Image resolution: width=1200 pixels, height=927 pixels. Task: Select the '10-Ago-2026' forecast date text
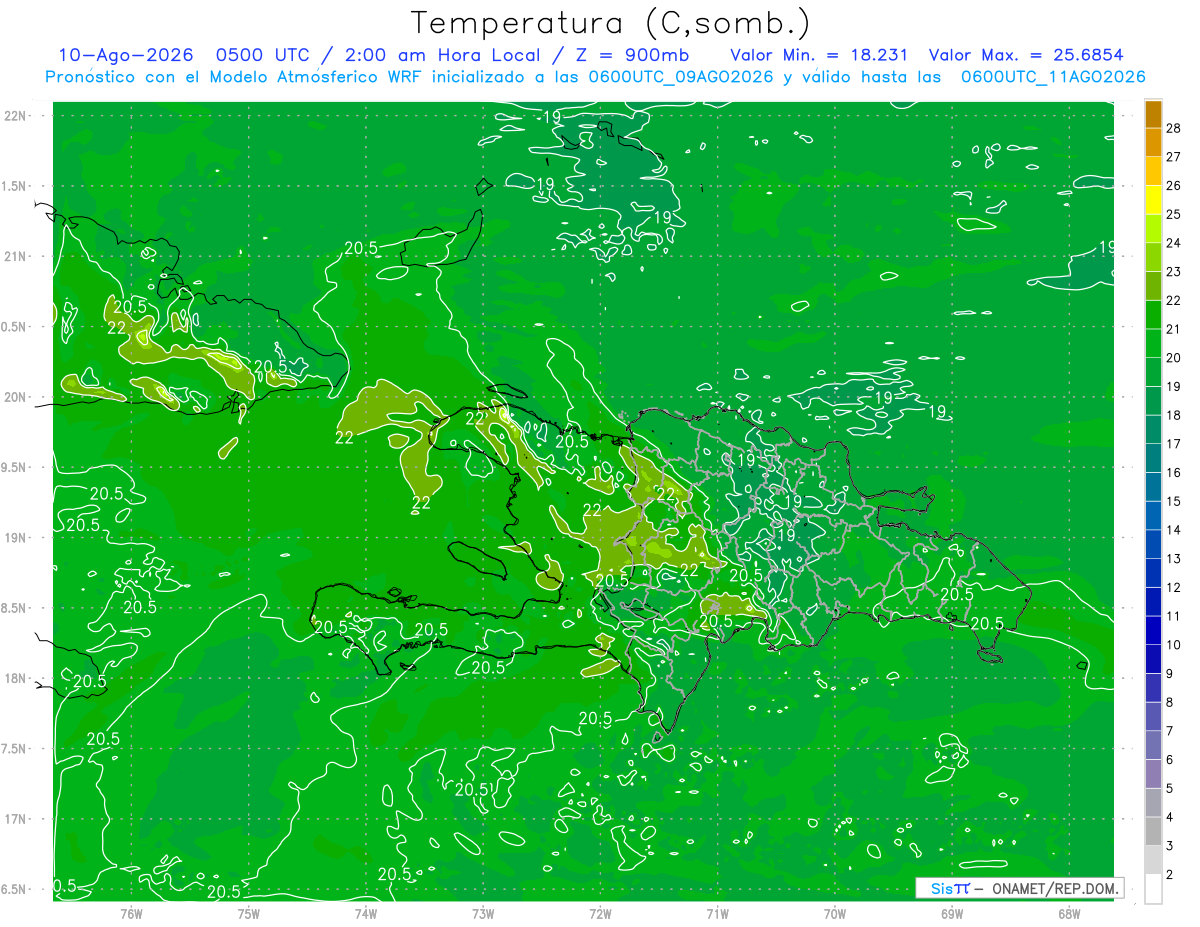pos(128,55)
